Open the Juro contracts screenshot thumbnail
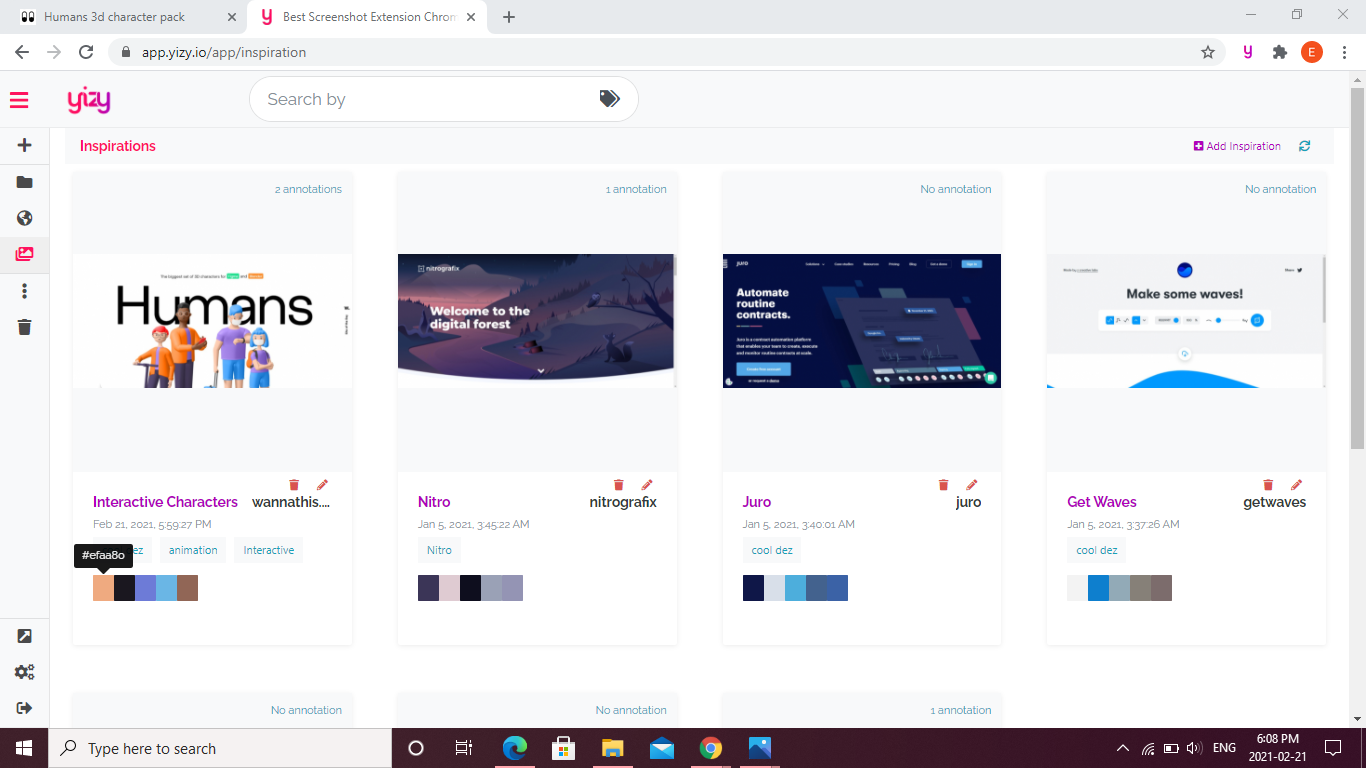Screen dimensions: 1366x768 point(862,321)
